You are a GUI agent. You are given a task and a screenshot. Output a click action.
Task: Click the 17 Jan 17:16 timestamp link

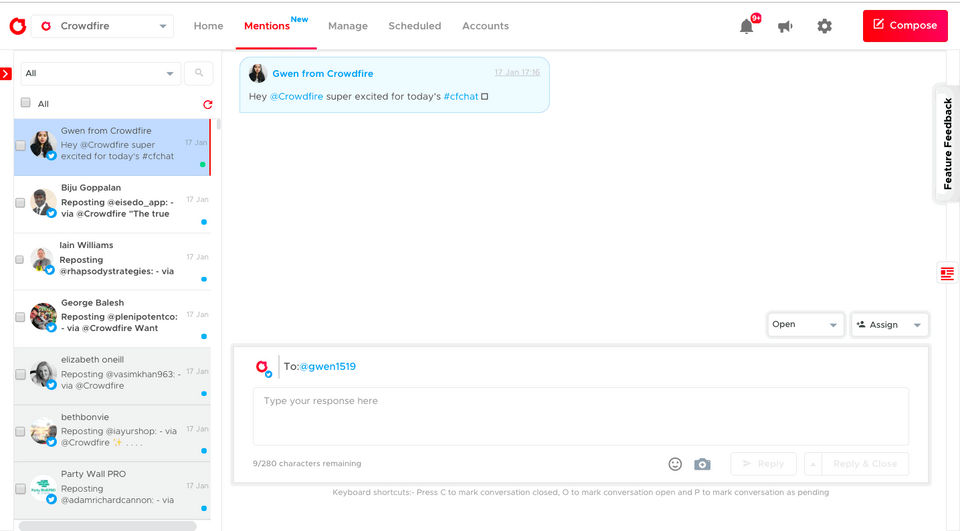coord(517,72)
